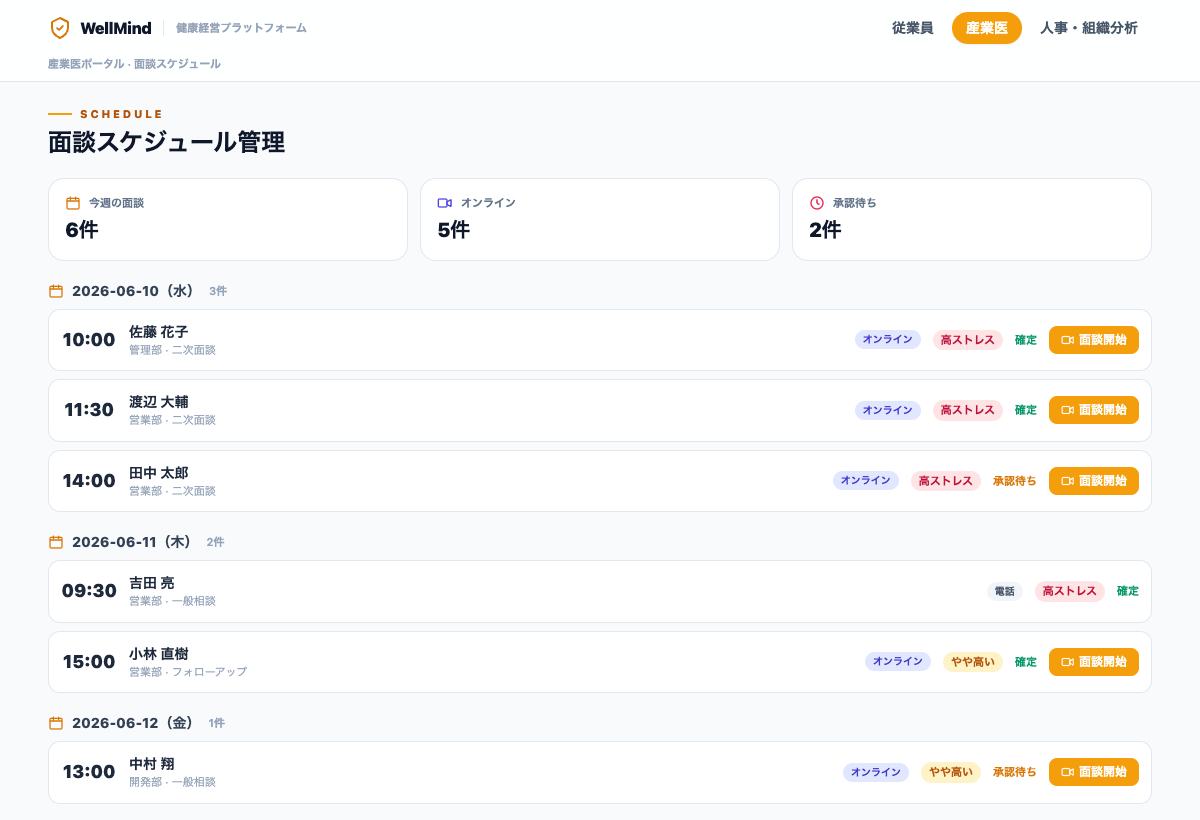
Task: Click 確定 status in 渡辺 大輔 row
Action: click(x=1026, y=410)
